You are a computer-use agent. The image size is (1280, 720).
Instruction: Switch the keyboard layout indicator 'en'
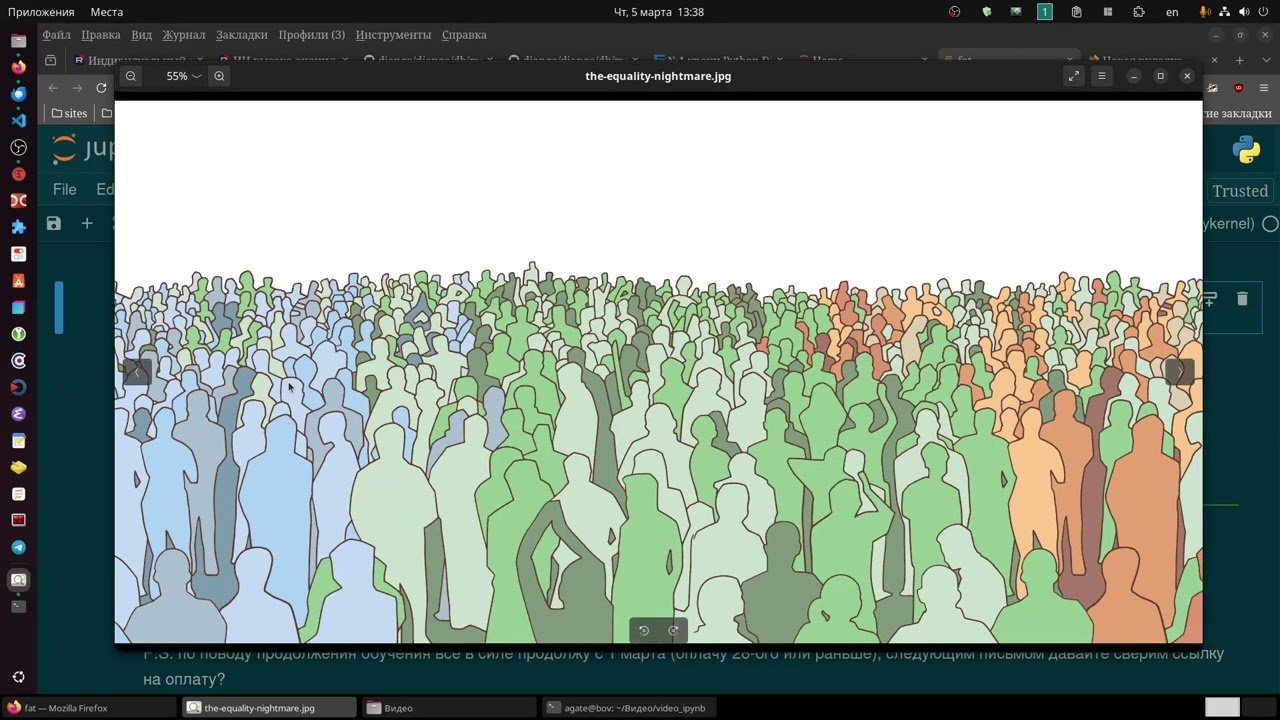pyautogui.click(x=1172, y=12)
